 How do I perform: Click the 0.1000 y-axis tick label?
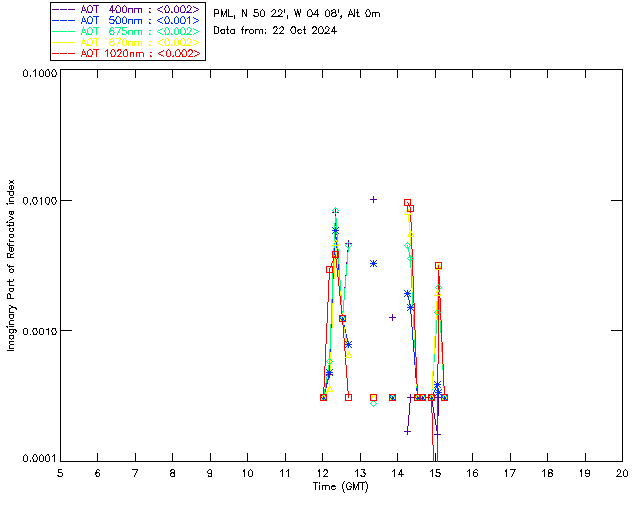pos(40,73)
